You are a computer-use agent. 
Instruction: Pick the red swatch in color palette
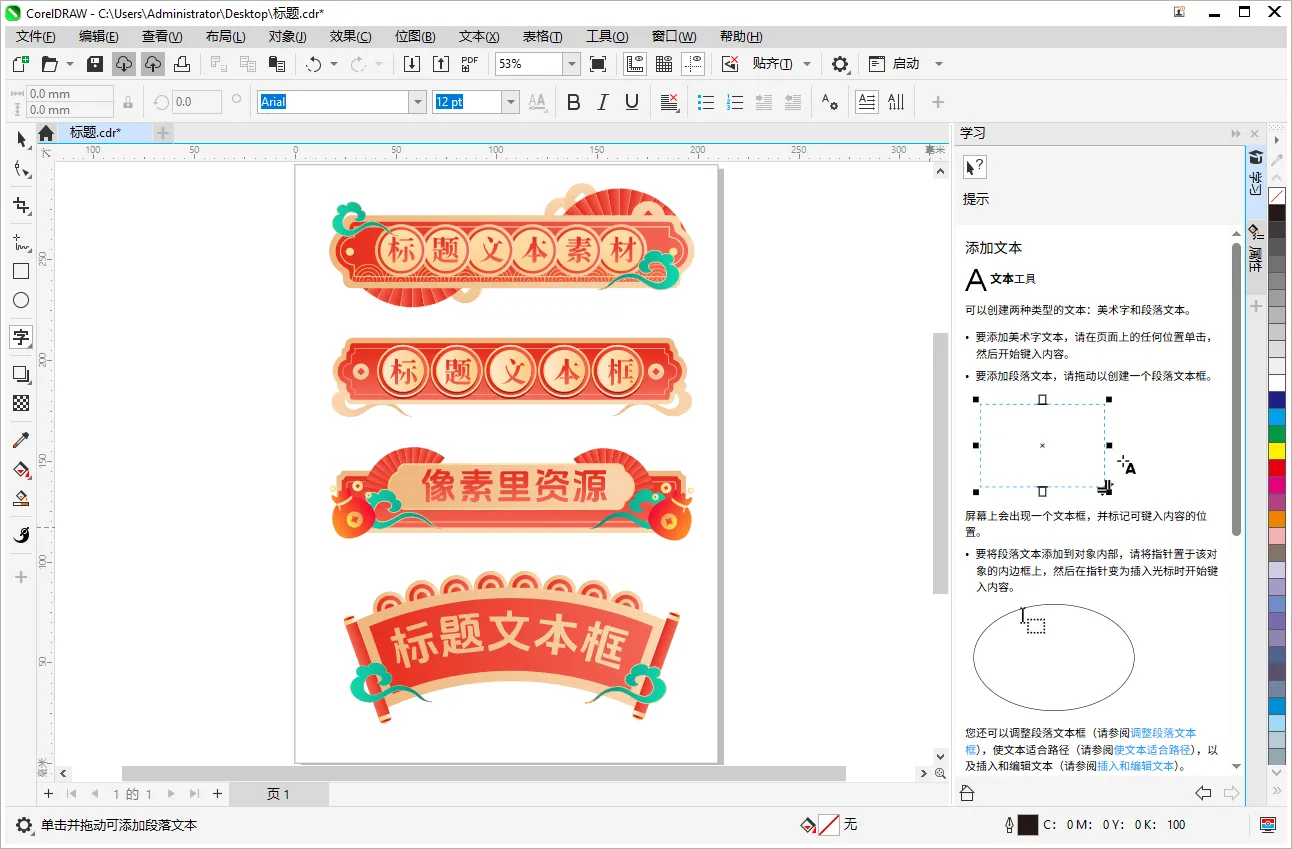pos(1277,467)
